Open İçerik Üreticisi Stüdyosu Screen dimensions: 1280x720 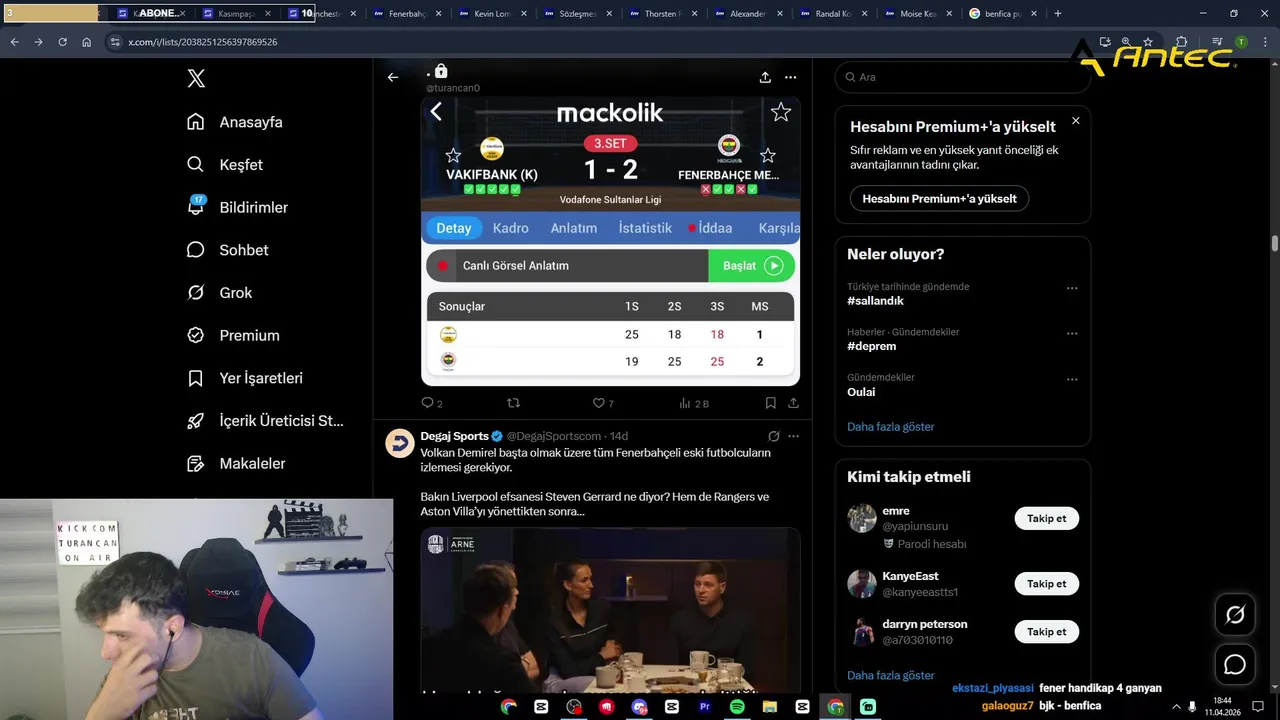[x=265, y=421]
